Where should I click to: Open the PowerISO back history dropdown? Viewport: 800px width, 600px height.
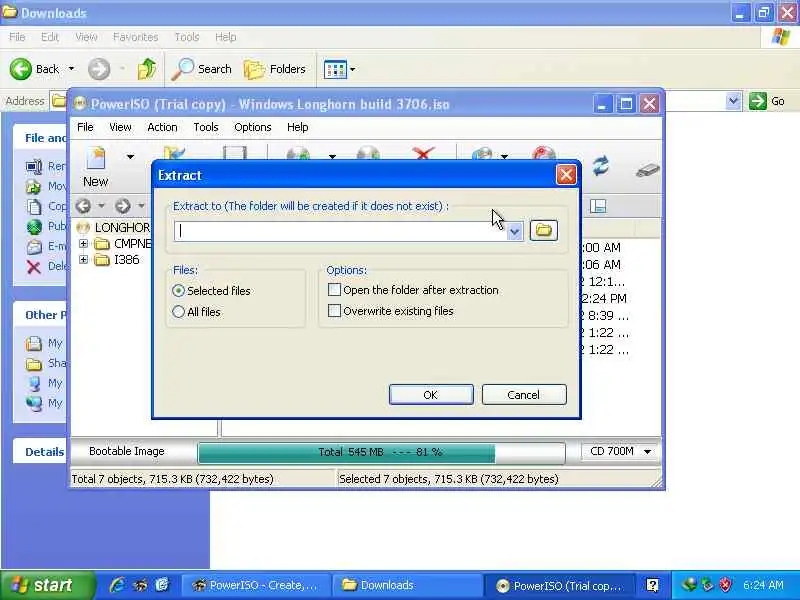point(102,206)
